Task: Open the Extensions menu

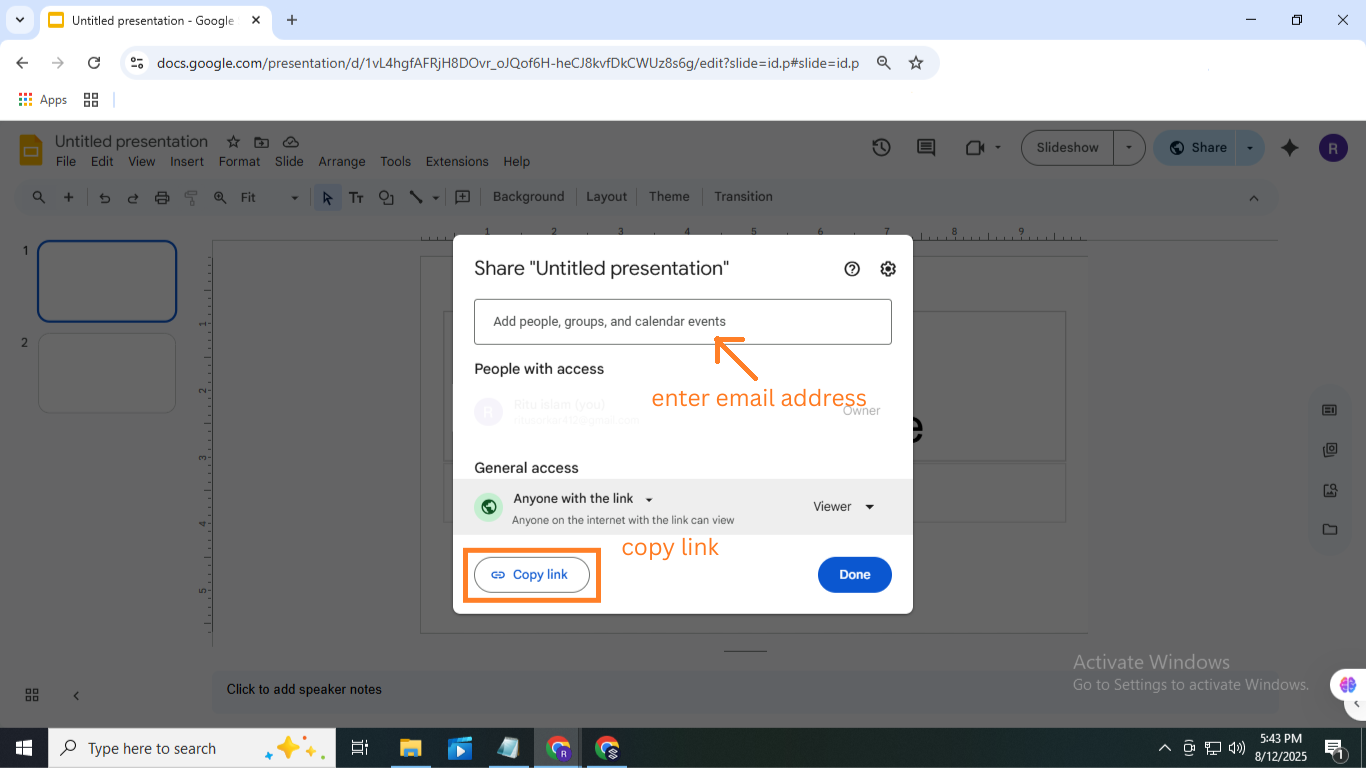Action: (x=457, y=162)
